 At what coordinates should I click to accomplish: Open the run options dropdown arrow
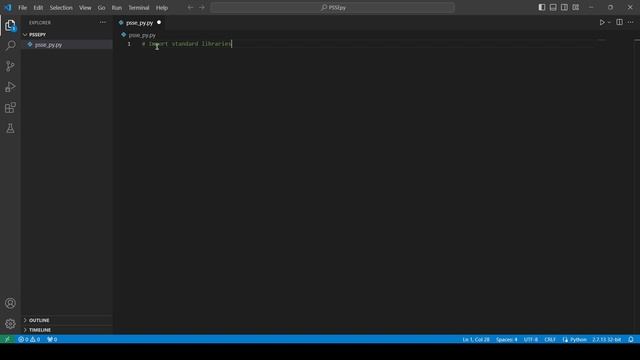[x=609, y=22]
